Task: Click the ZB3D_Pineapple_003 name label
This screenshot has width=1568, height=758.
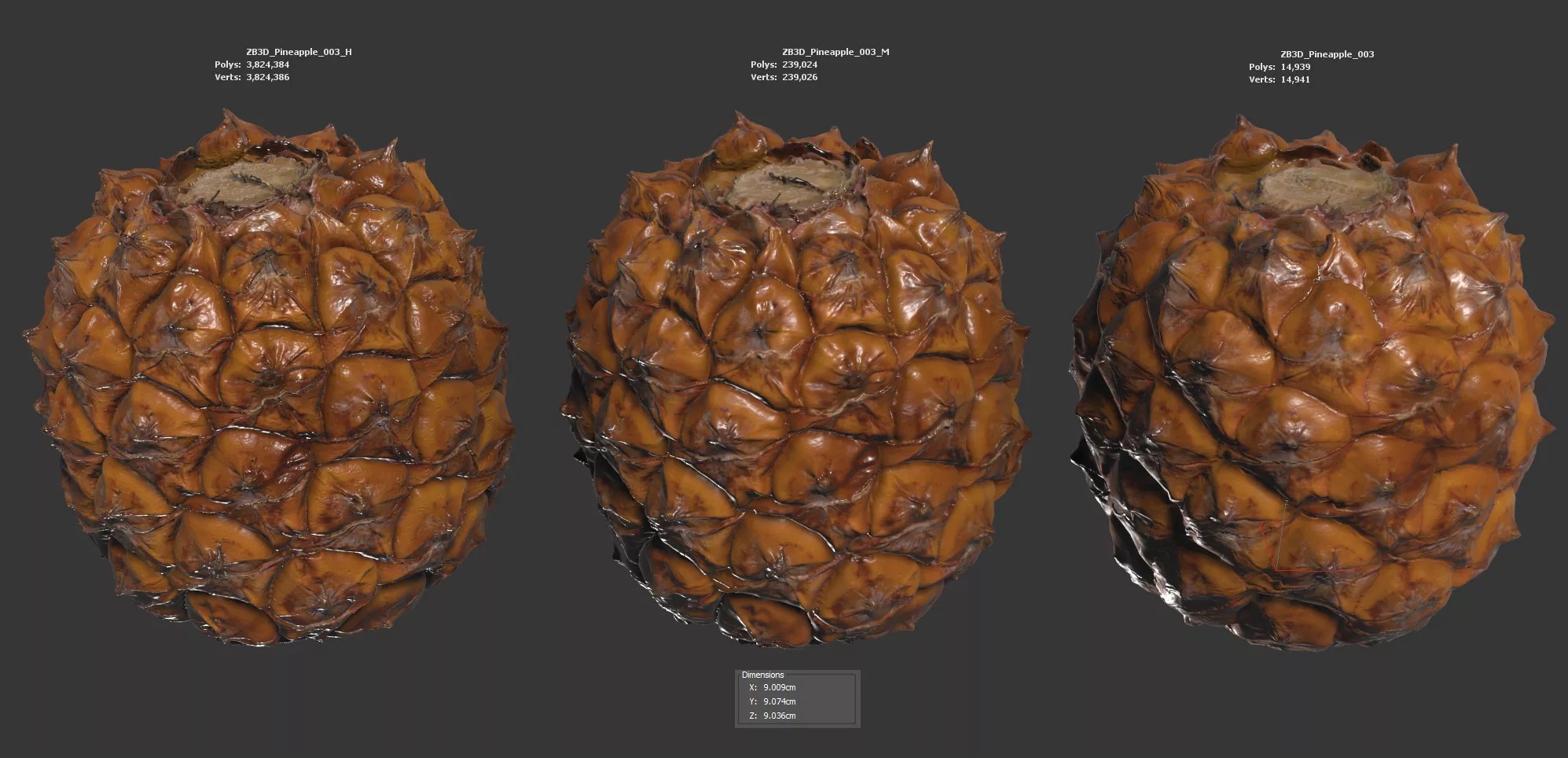Action: 1327,54
